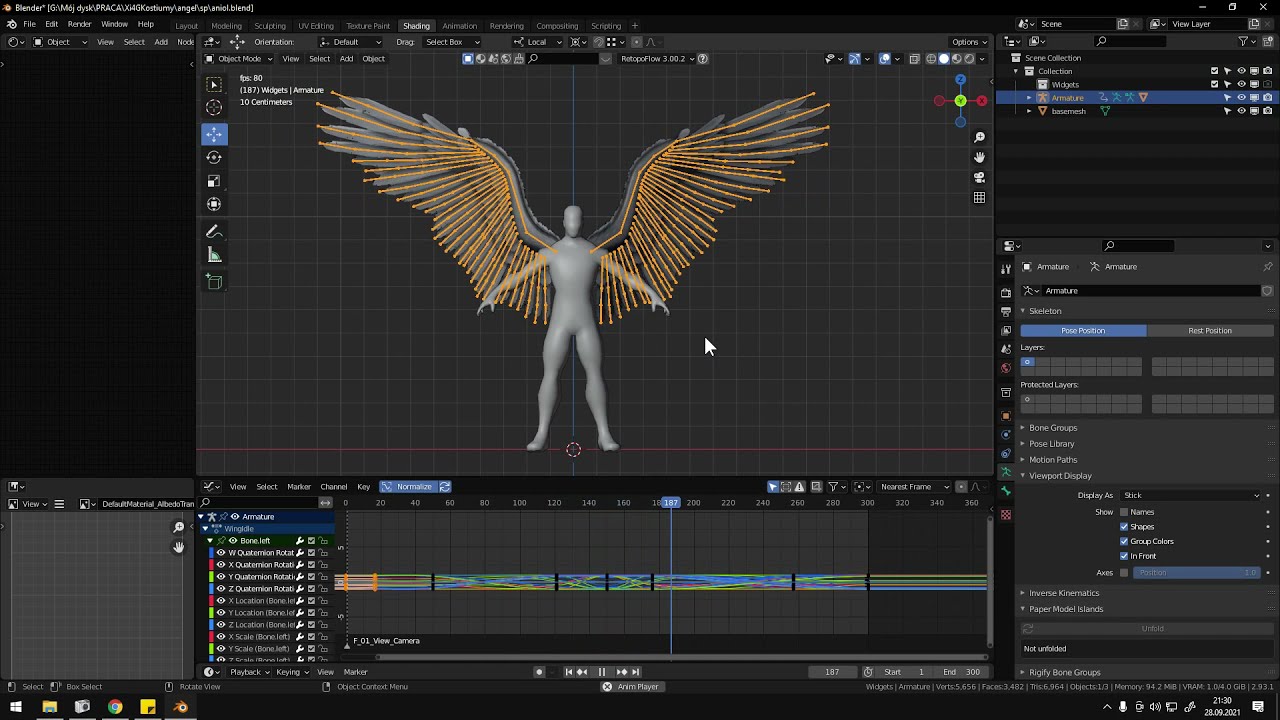Expand the Inverse Kinematics panel

tap(1064, 593)
